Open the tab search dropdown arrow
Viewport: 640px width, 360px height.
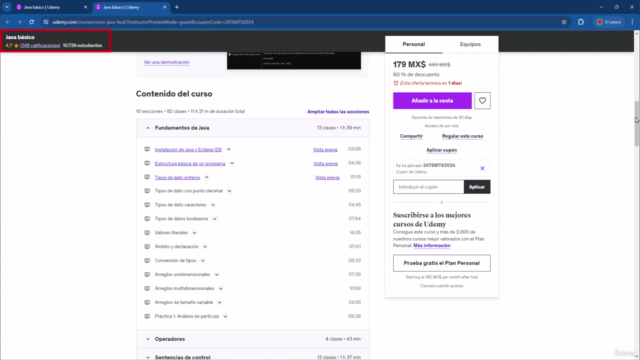point(7,7)
